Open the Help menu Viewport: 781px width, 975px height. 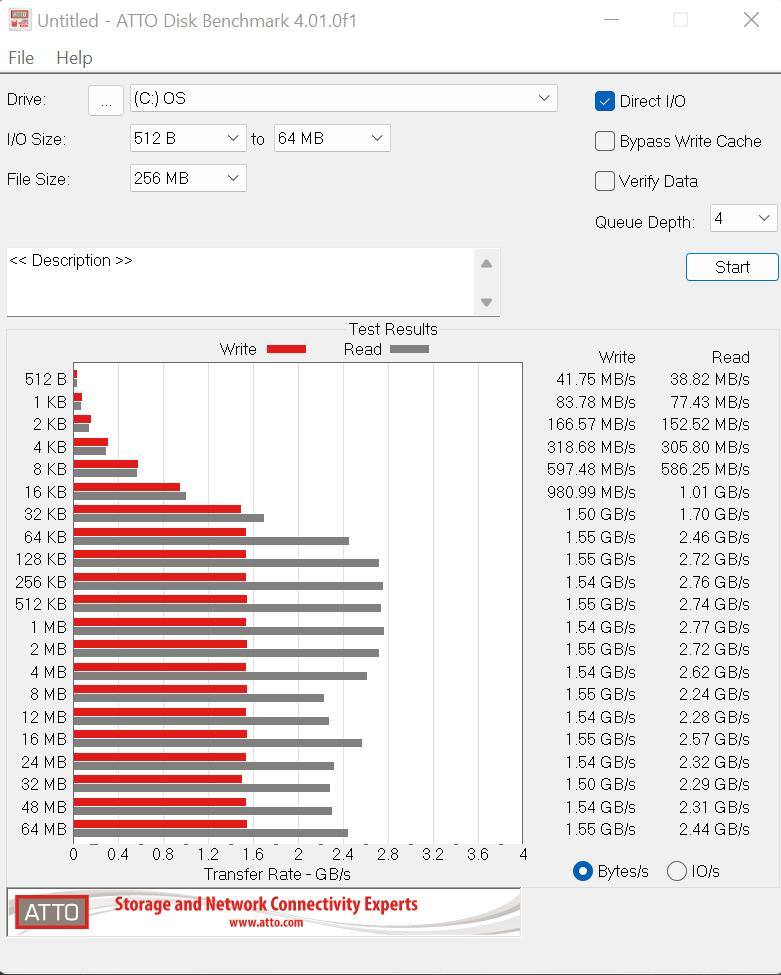(74, 58)
